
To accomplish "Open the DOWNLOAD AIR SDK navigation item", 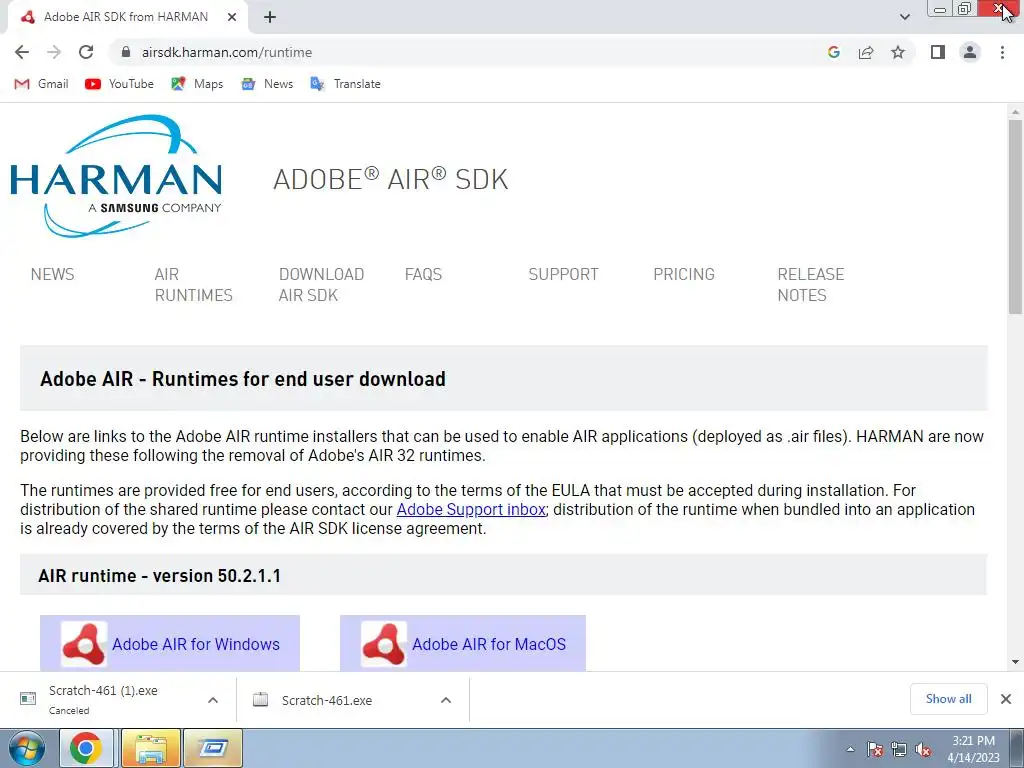I will [321, 285].
